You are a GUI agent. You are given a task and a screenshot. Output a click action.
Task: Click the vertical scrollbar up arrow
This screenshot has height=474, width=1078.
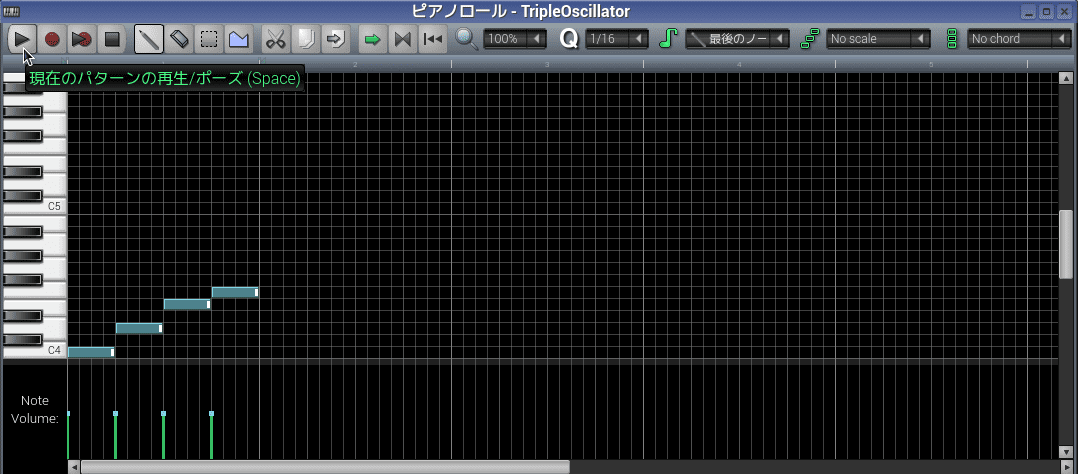1066,78
